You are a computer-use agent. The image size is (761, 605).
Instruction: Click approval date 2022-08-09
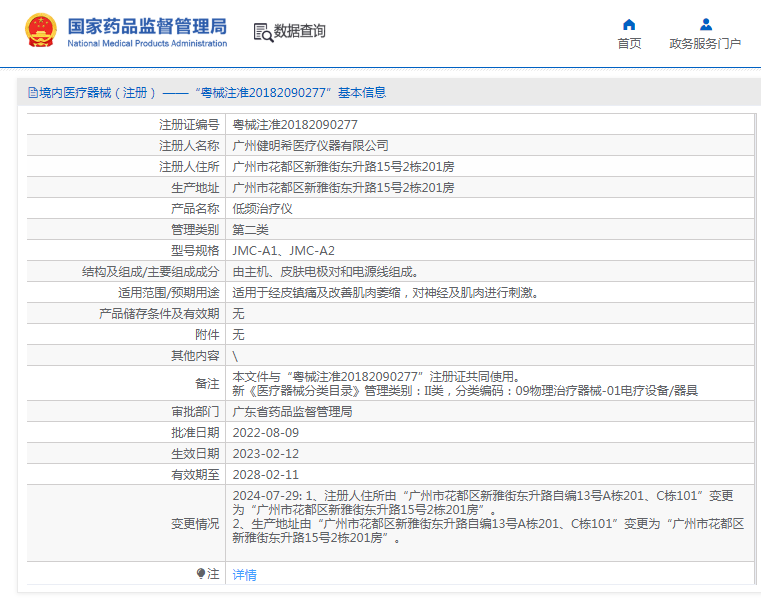coord(265,433)
